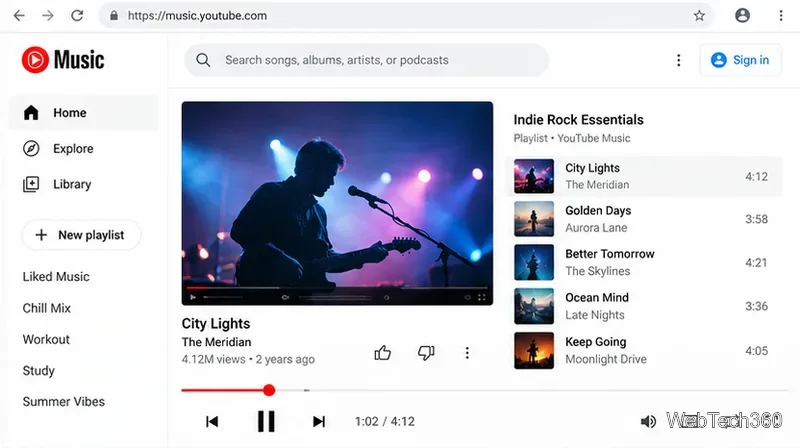Screen dimensions: 800x448
Task: Click the Better Tomorrow thumbnail
Action: [534, 262]
